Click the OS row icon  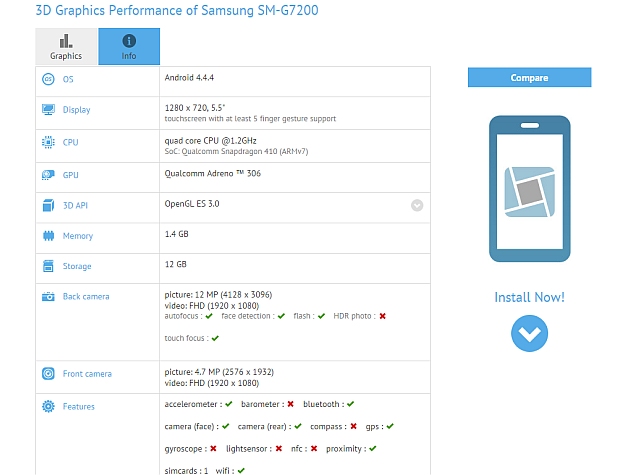pos(48,79)
